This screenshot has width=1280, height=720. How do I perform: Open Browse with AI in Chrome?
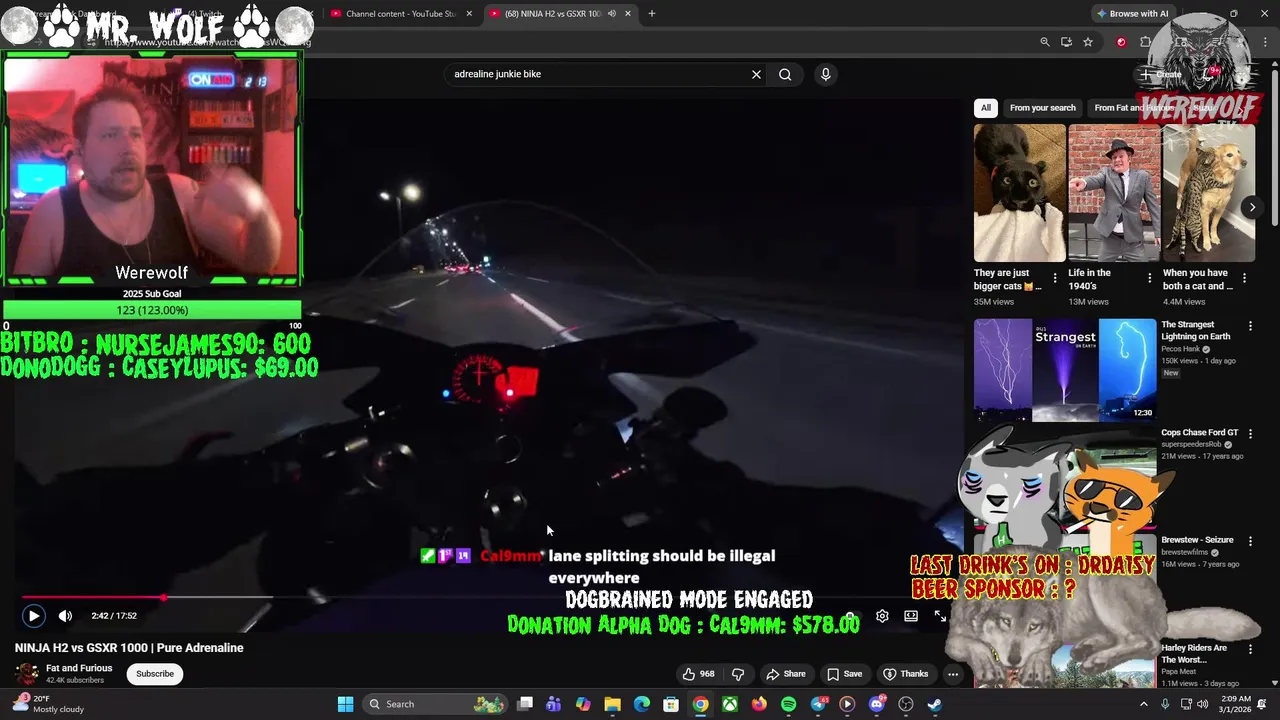tap(1132, 14)
